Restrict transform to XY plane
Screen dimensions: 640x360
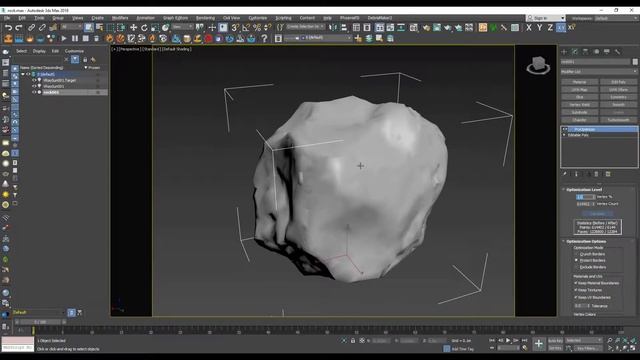[561, 27]
